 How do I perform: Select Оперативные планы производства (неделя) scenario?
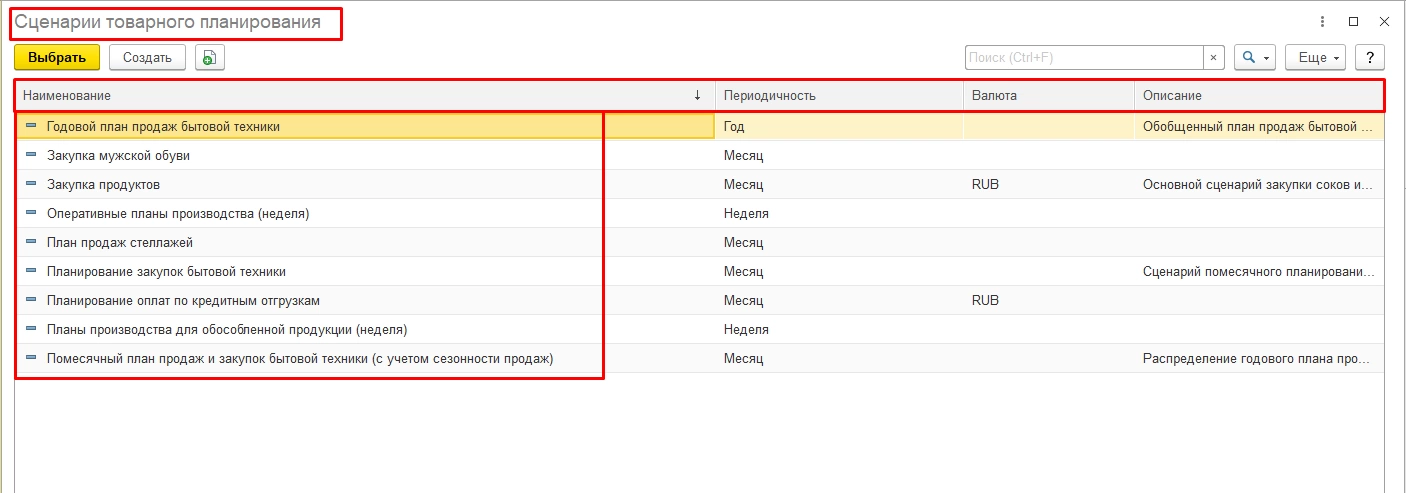(178, 214)
